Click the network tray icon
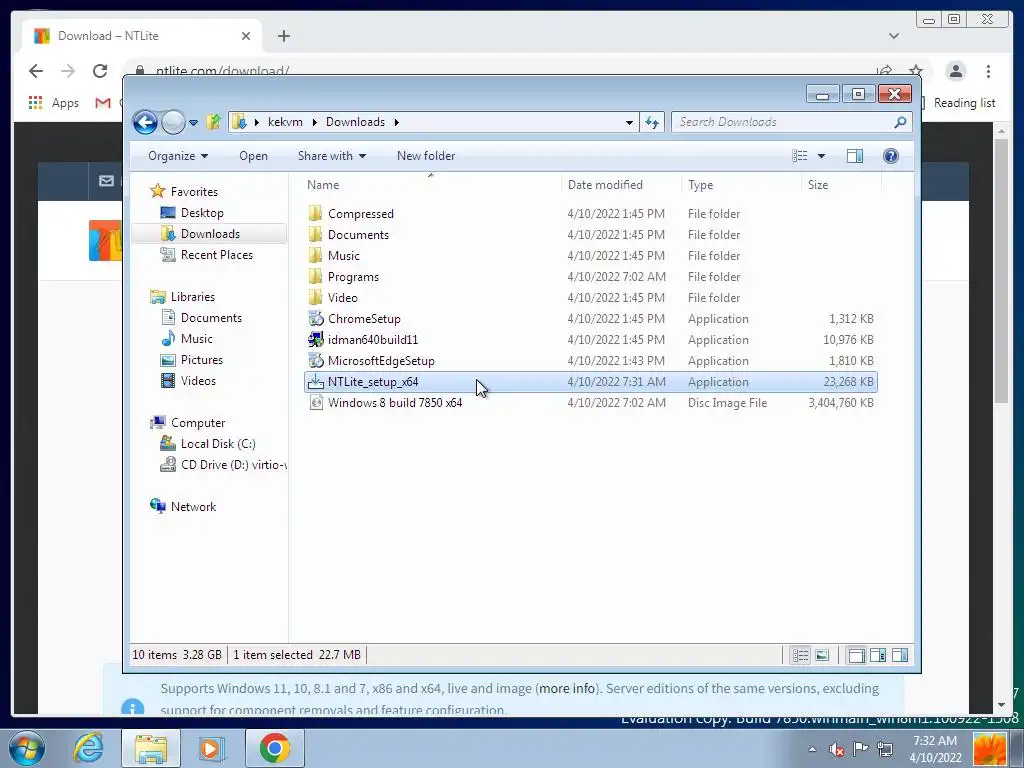The height and width of the screenshot is (768, 1024). click(885, 749)
